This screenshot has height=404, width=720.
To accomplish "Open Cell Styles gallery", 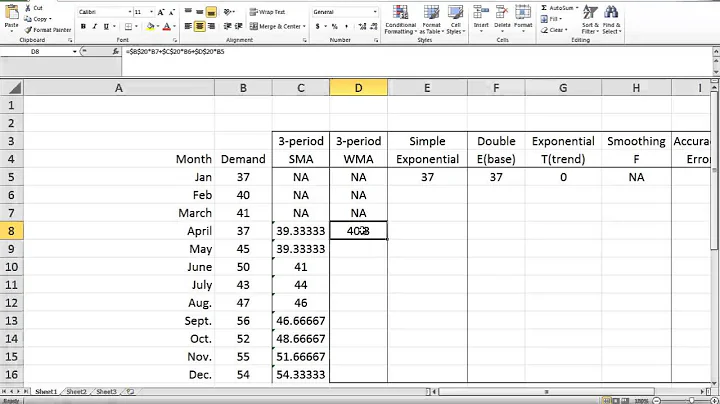I will click(x=456, y=19).
